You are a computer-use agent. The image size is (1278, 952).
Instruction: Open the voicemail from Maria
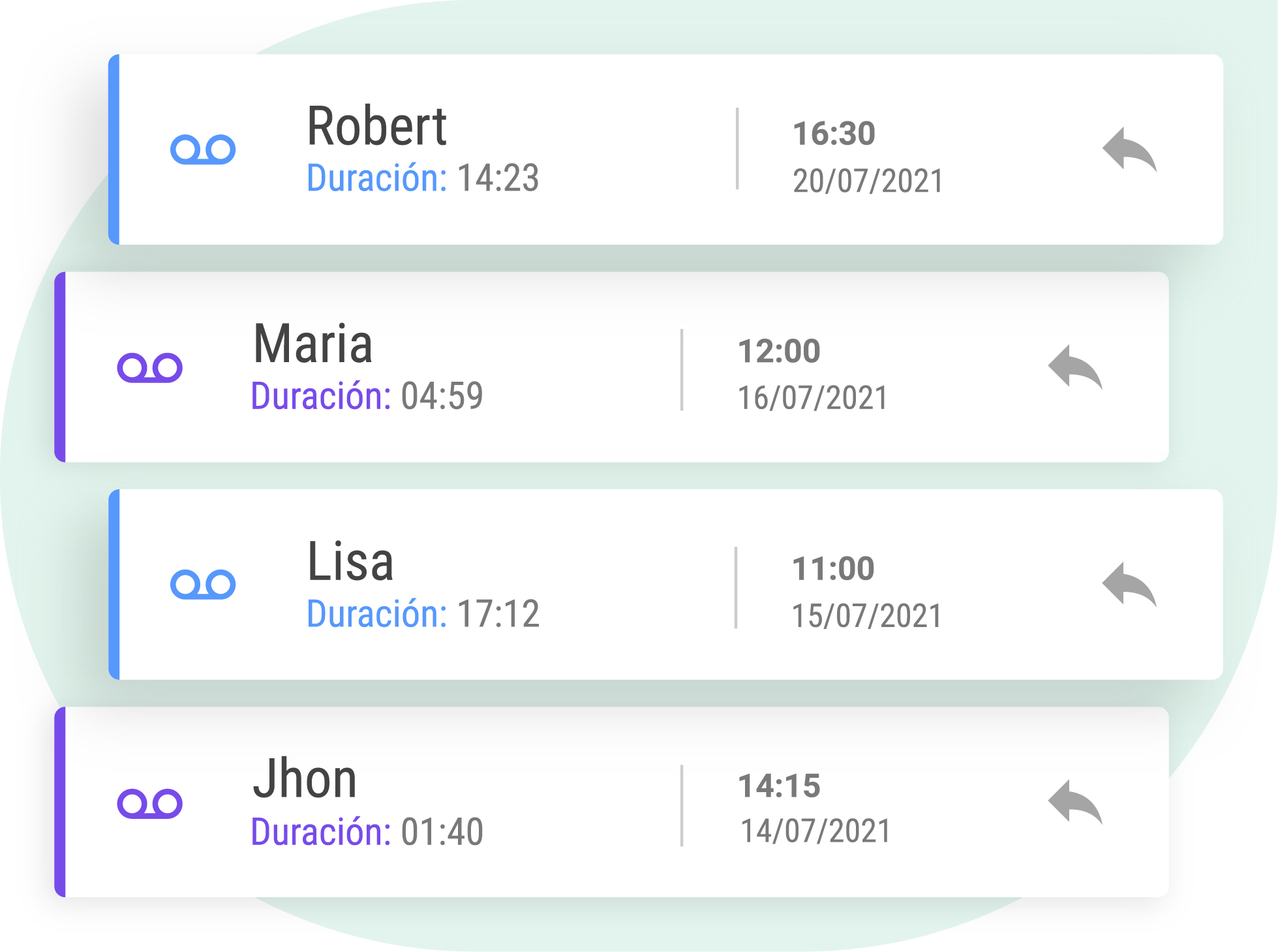[611, 367]
